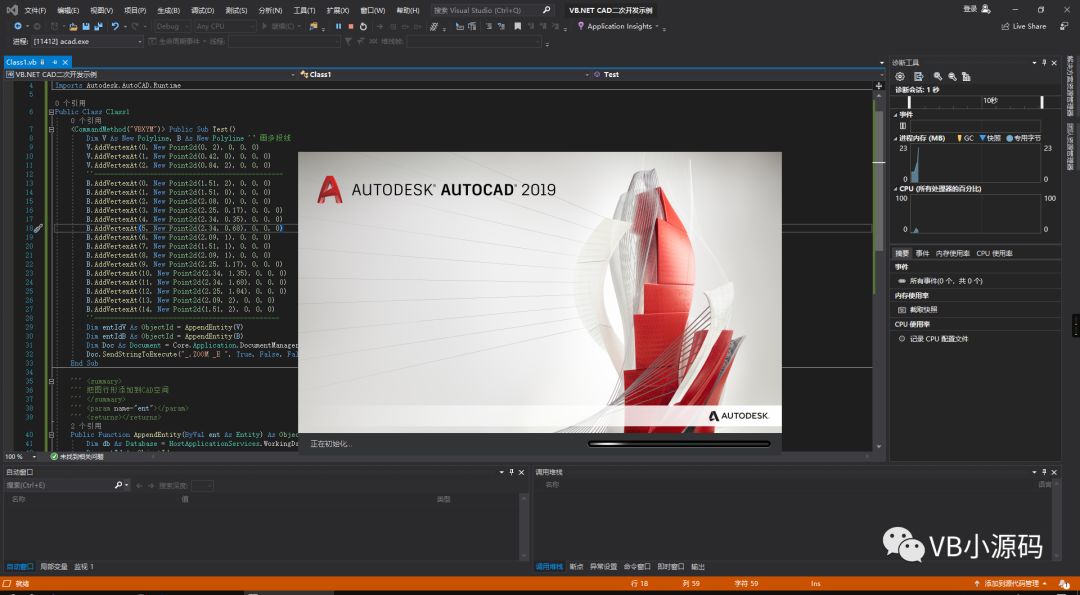Click the sign-in account icon
The width and height of the screenshot is (1080, 595).
[x=986, y=9]
